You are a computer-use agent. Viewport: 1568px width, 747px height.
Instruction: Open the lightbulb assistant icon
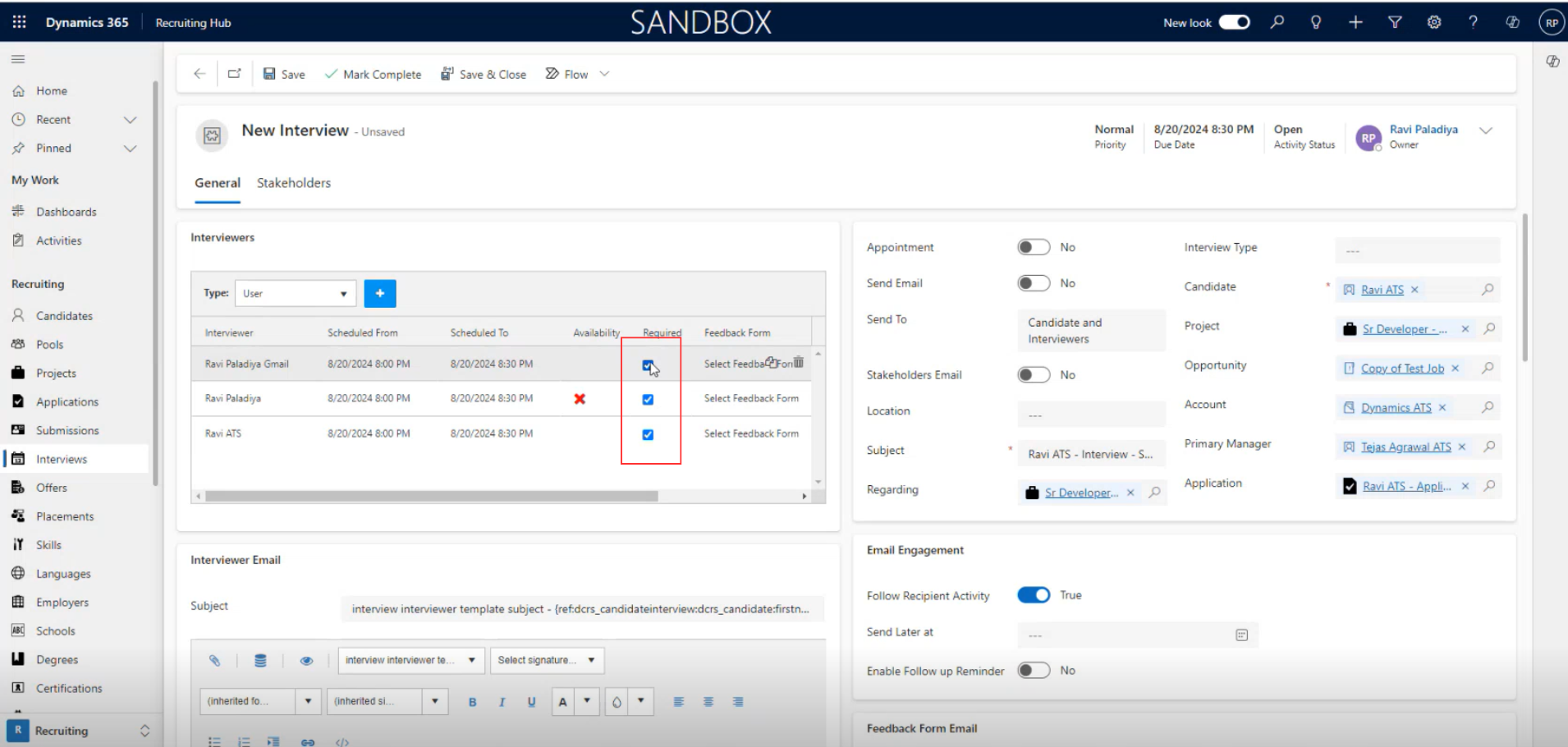pos(1316,22)
